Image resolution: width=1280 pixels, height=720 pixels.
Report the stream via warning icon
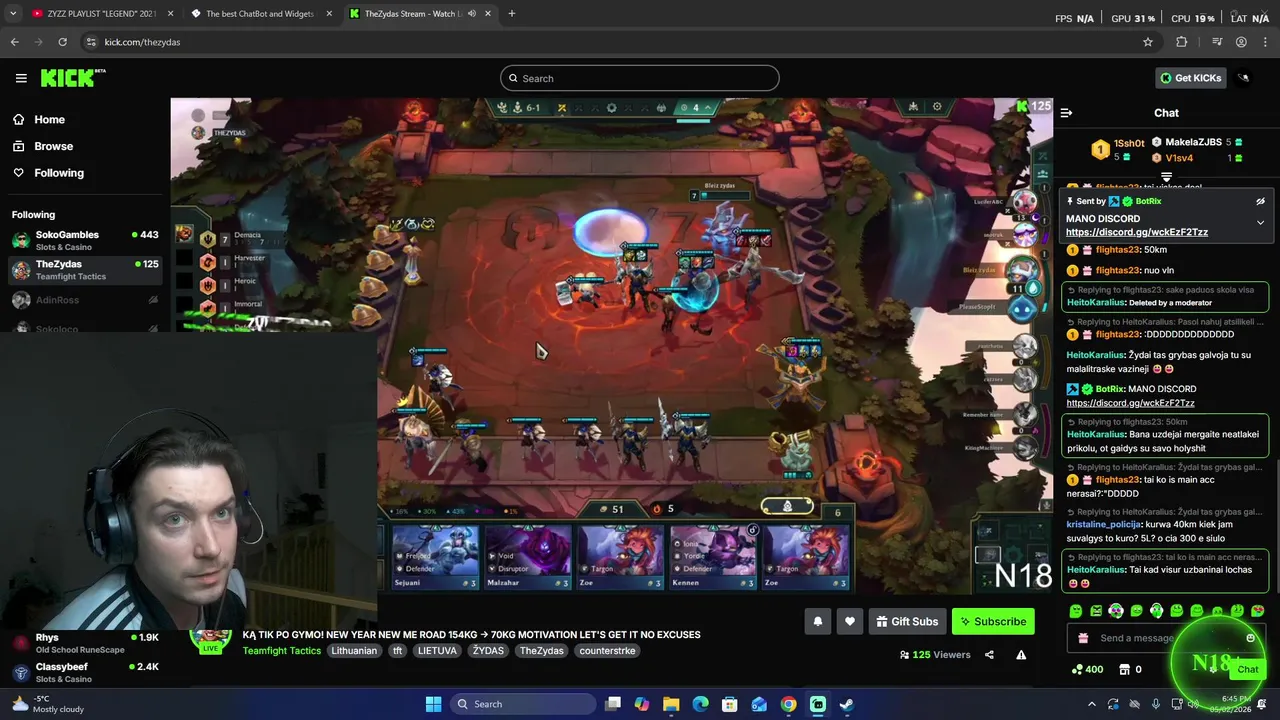[x=1021, y=655]
